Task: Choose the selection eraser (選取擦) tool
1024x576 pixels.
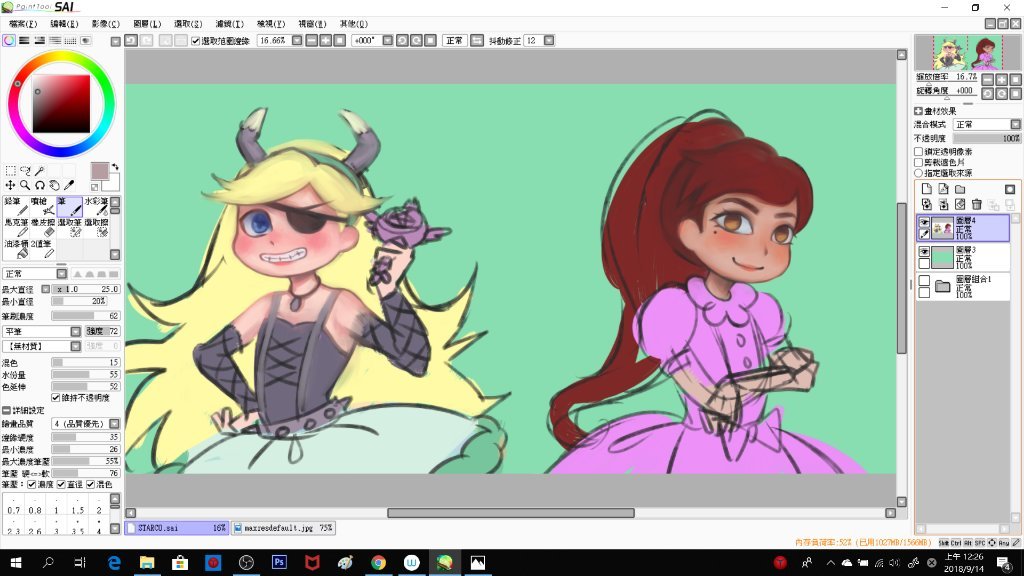Action: coord(95,227)
